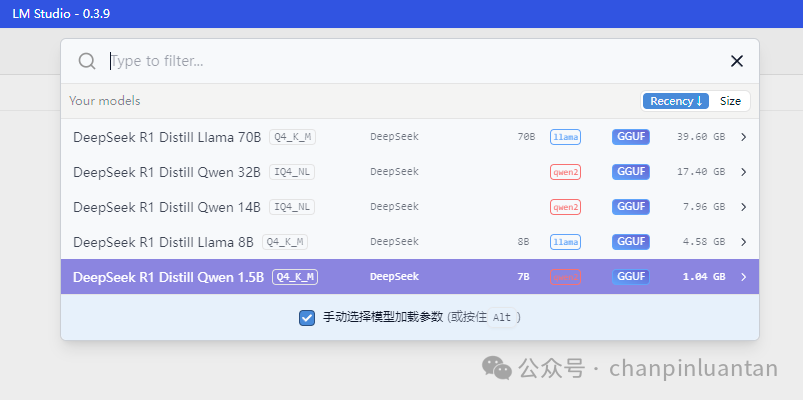This screenshot has height=400, width=803.
Task: Click the 39.60 GB size value
Action: point(701,137)
